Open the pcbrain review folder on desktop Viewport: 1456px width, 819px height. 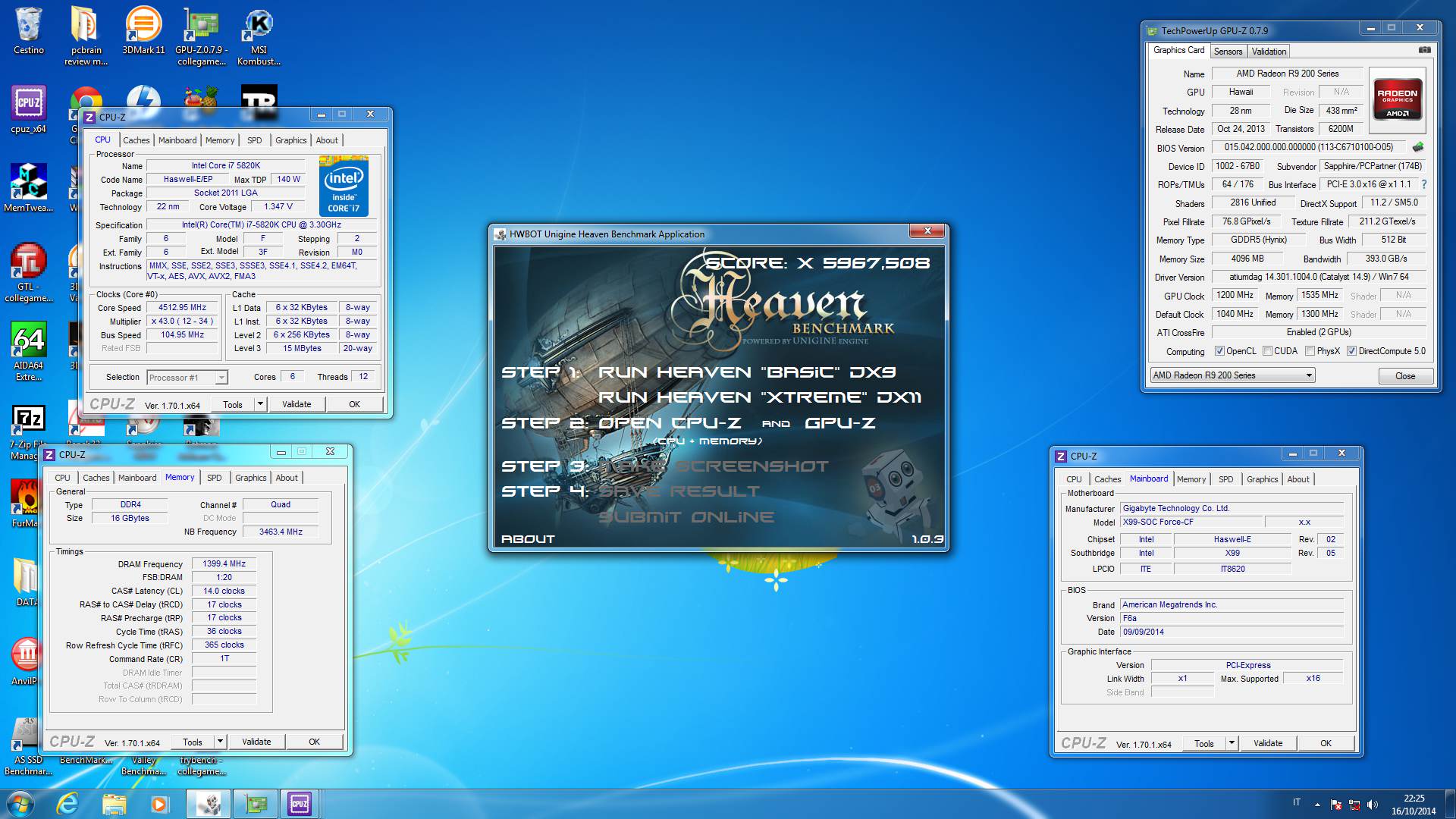[x=86, y=35]
